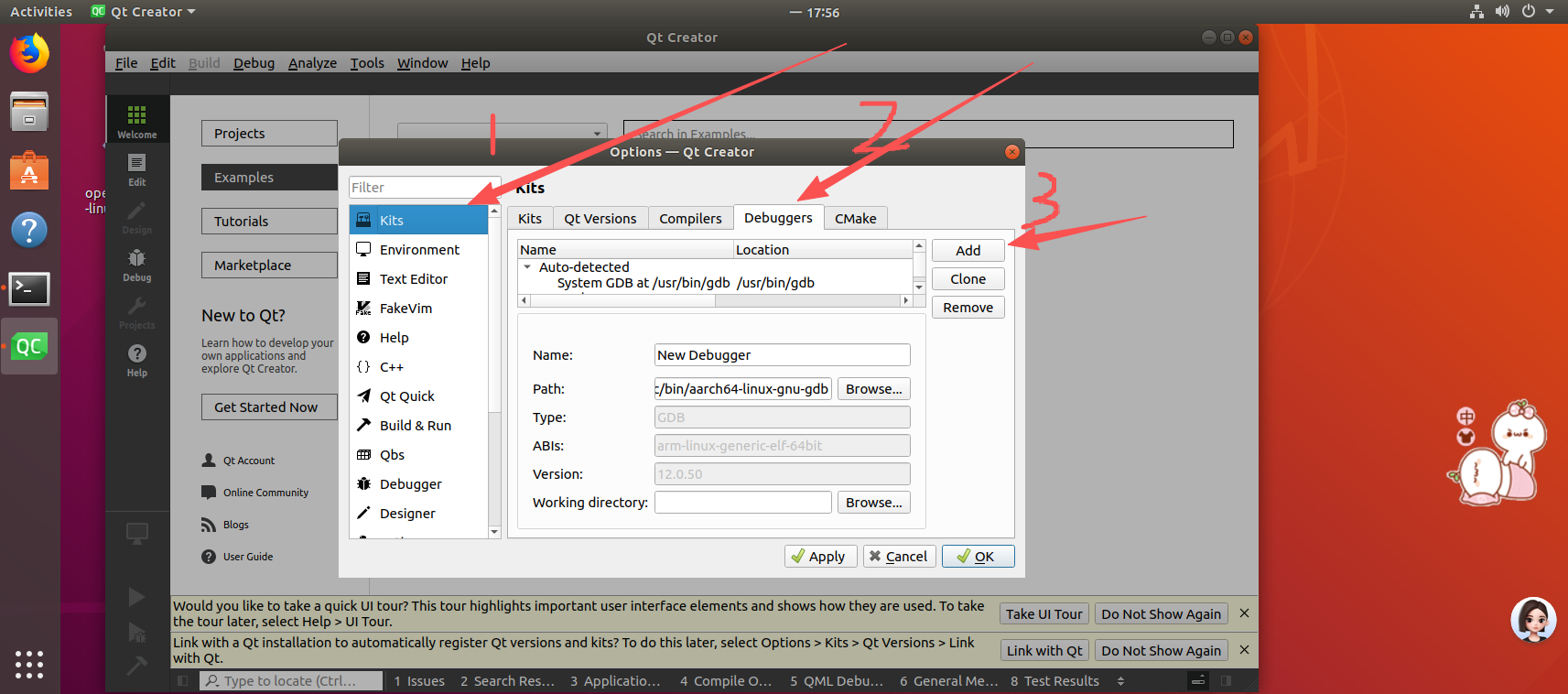The width and height of the screenshot is (1568, 694).
Task: Open the Analyze menu
Action: point(312,63)
